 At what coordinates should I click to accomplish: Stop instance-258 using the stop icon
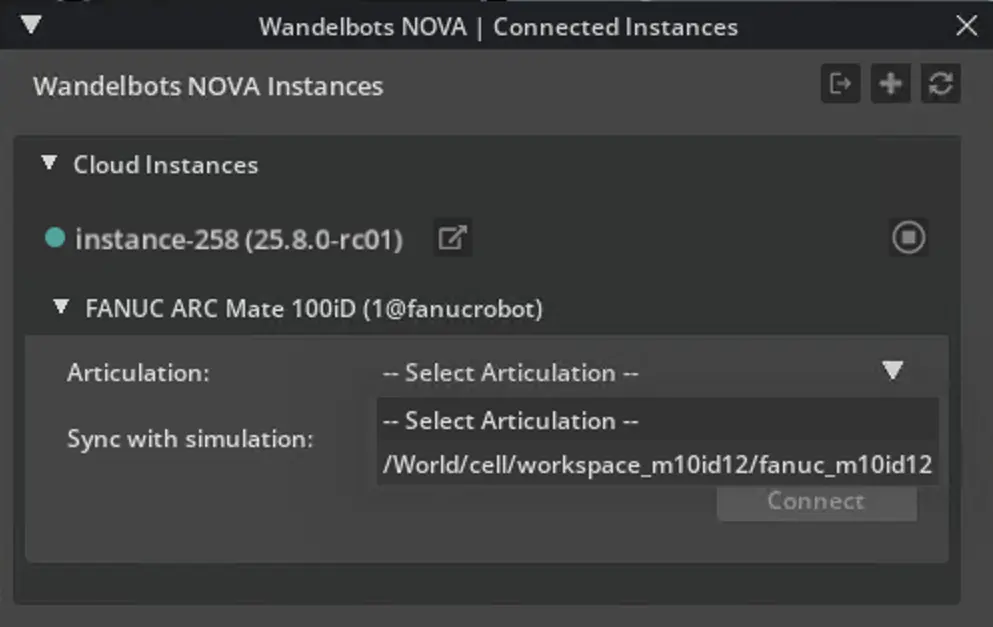(908, 238)
